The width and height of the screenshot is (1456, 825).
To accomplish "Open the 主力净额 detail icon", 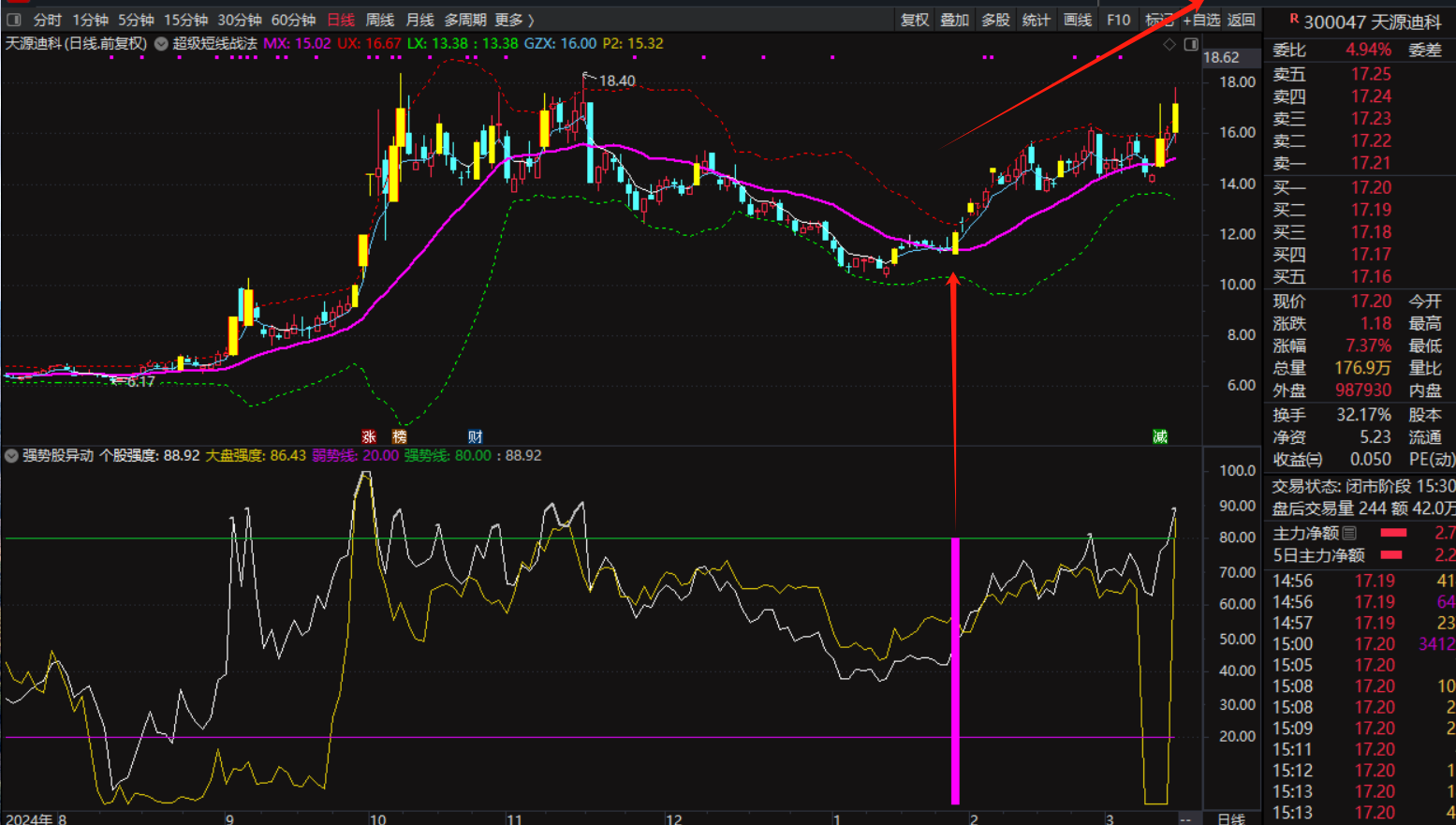I will point(1349,533).
